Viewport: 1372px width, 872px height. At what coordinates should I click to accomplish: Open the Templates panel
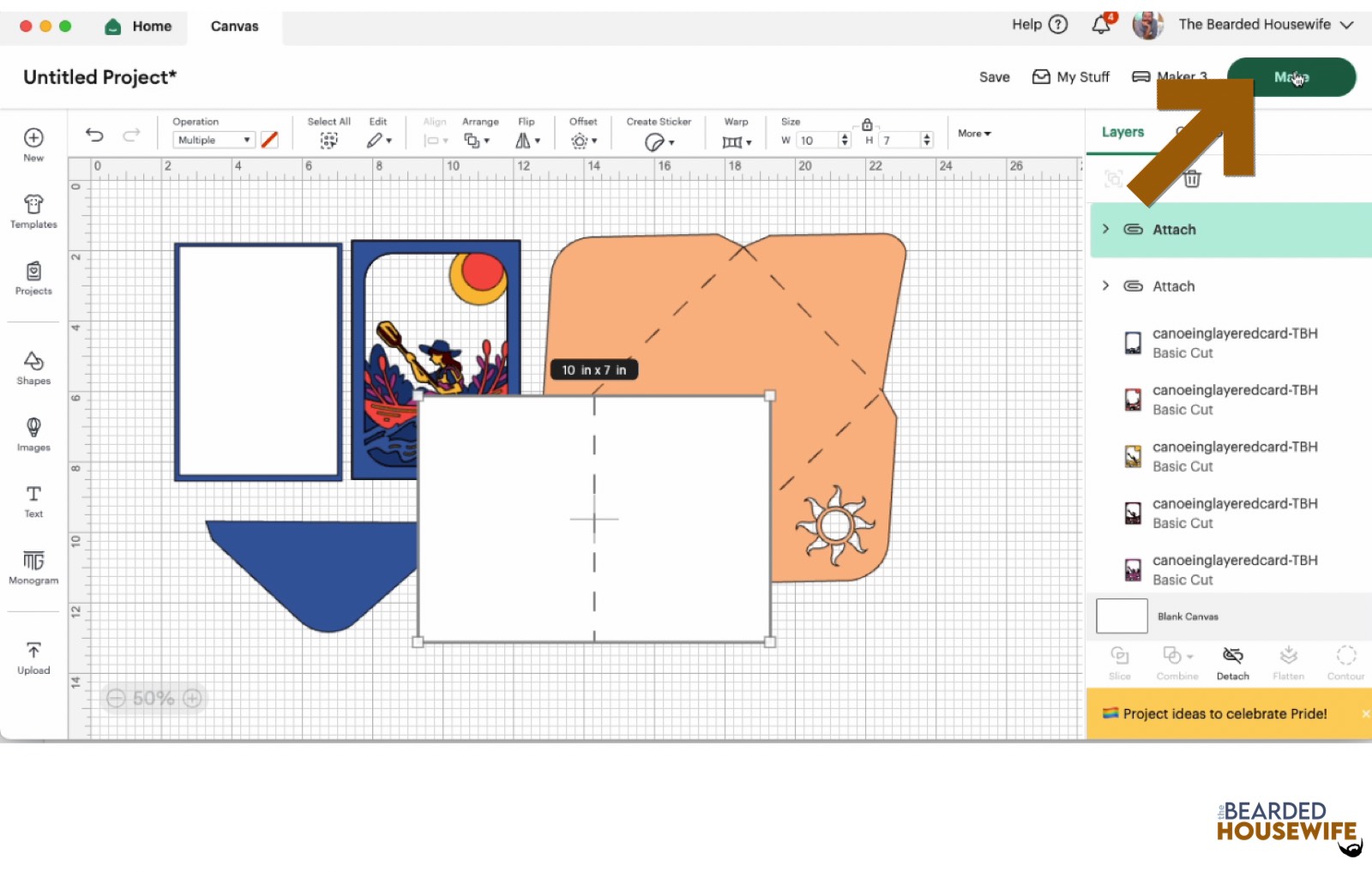(x=33, y=211)
